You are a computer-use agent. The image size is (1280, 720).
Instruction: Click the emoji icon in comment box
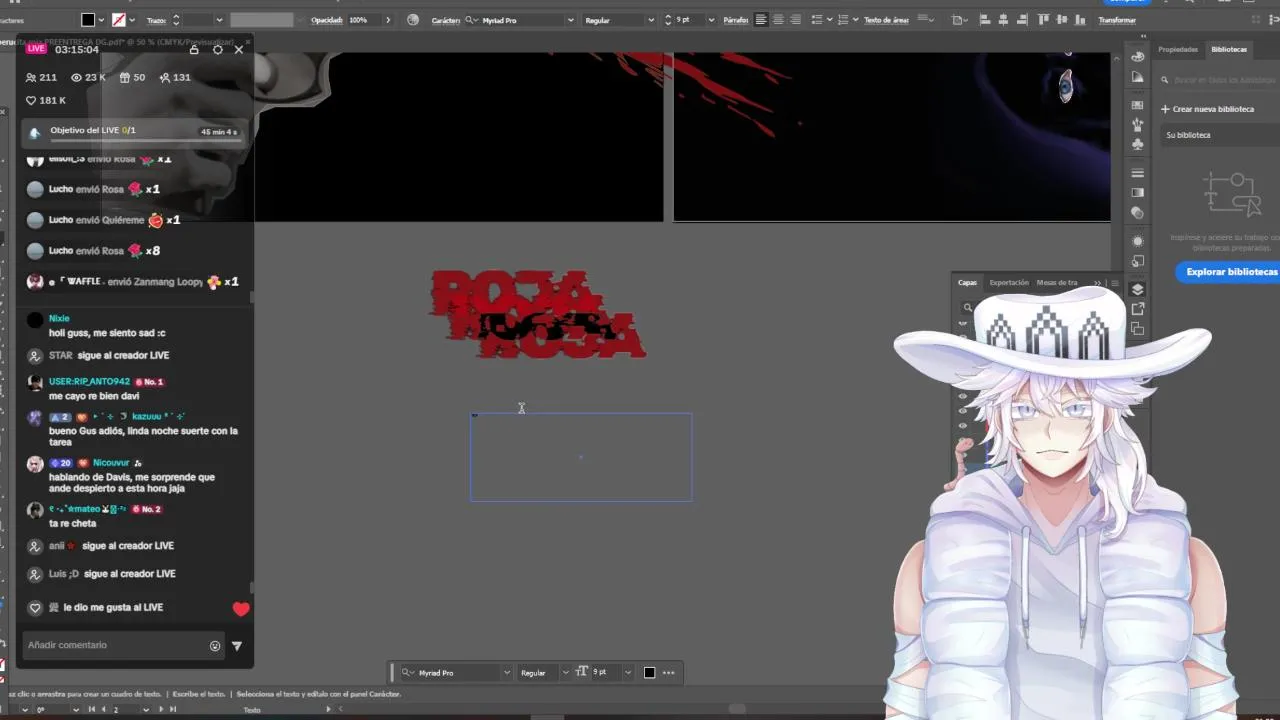(214, 646)
